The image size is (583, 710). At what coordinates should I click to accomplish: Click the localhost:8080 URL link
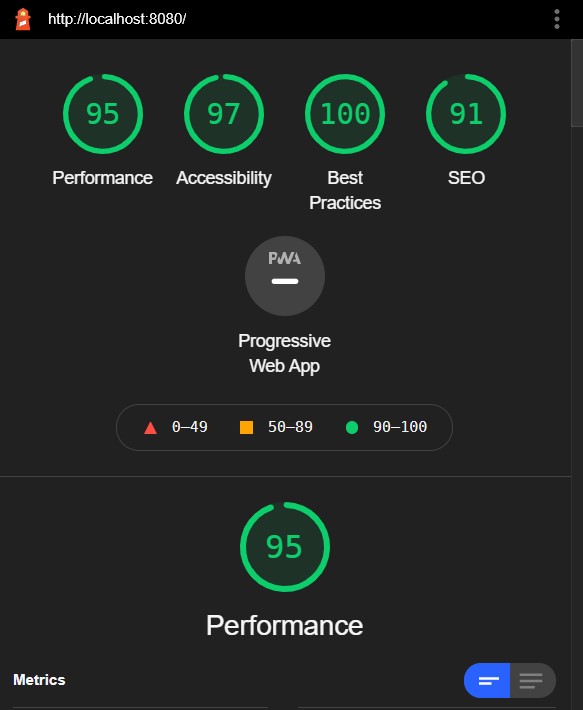click(x=117, y=19)
